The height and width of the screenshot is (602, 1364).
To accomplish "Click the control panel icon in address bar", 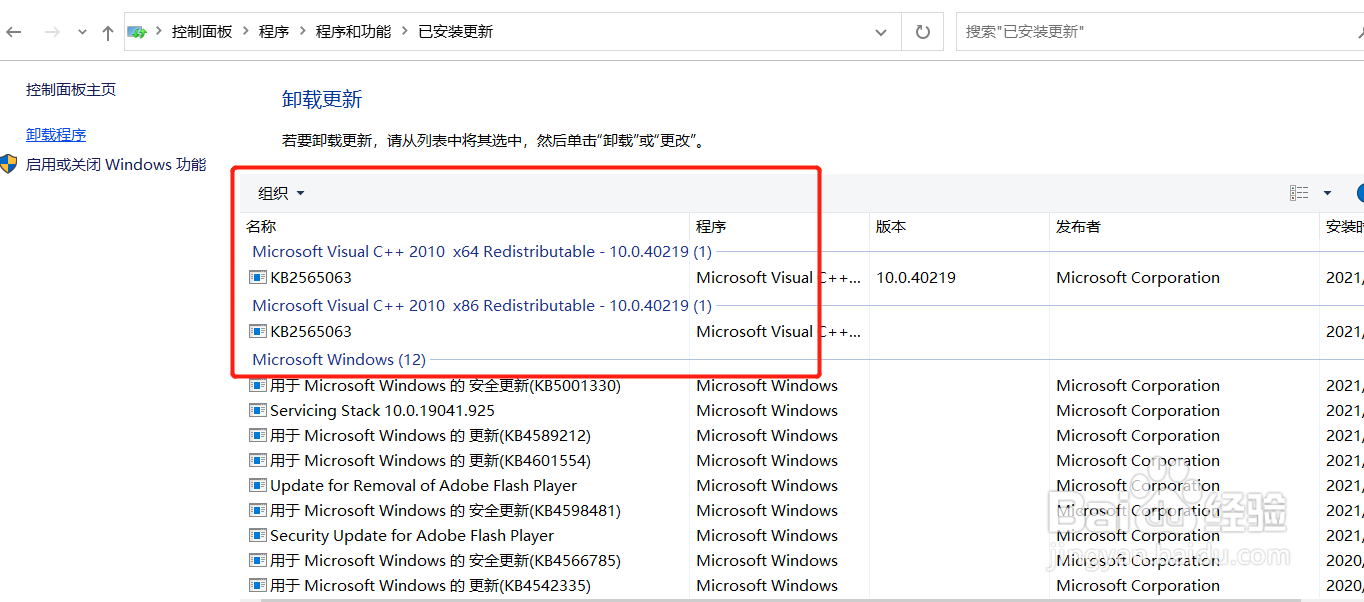I will click(137, 32).
